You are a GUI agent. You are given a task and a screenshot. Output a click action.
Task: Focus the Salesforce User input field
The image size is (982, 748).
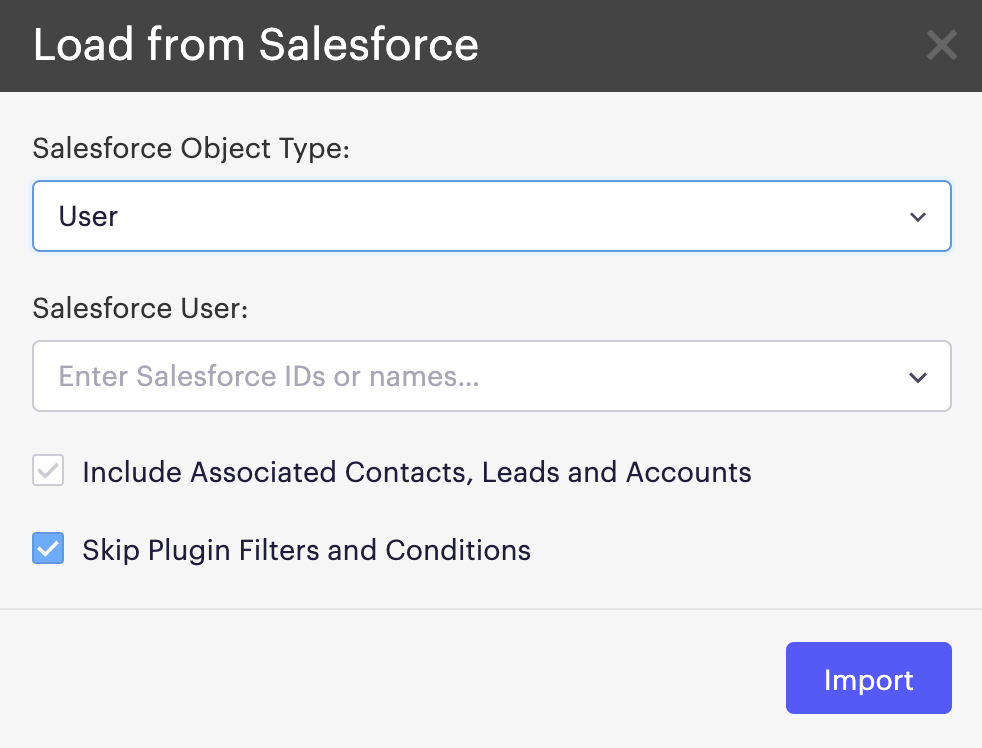click(x=492, y=376)
